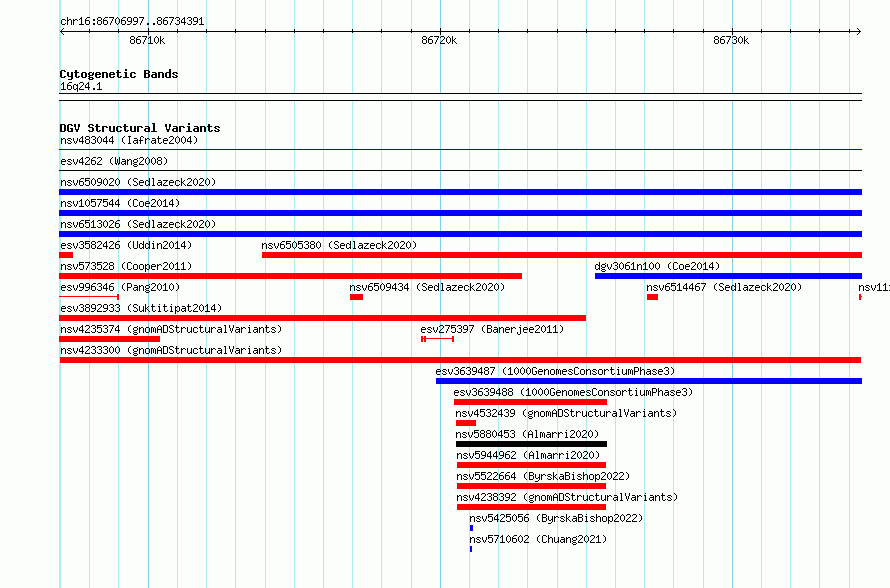Open the nsv6505380 (Sedlazeck2020) red bar

coord(562,255)
